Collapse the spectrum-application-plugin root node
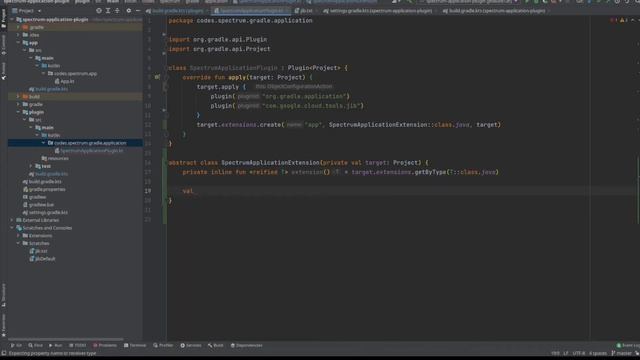 click(x=12, y=19)
